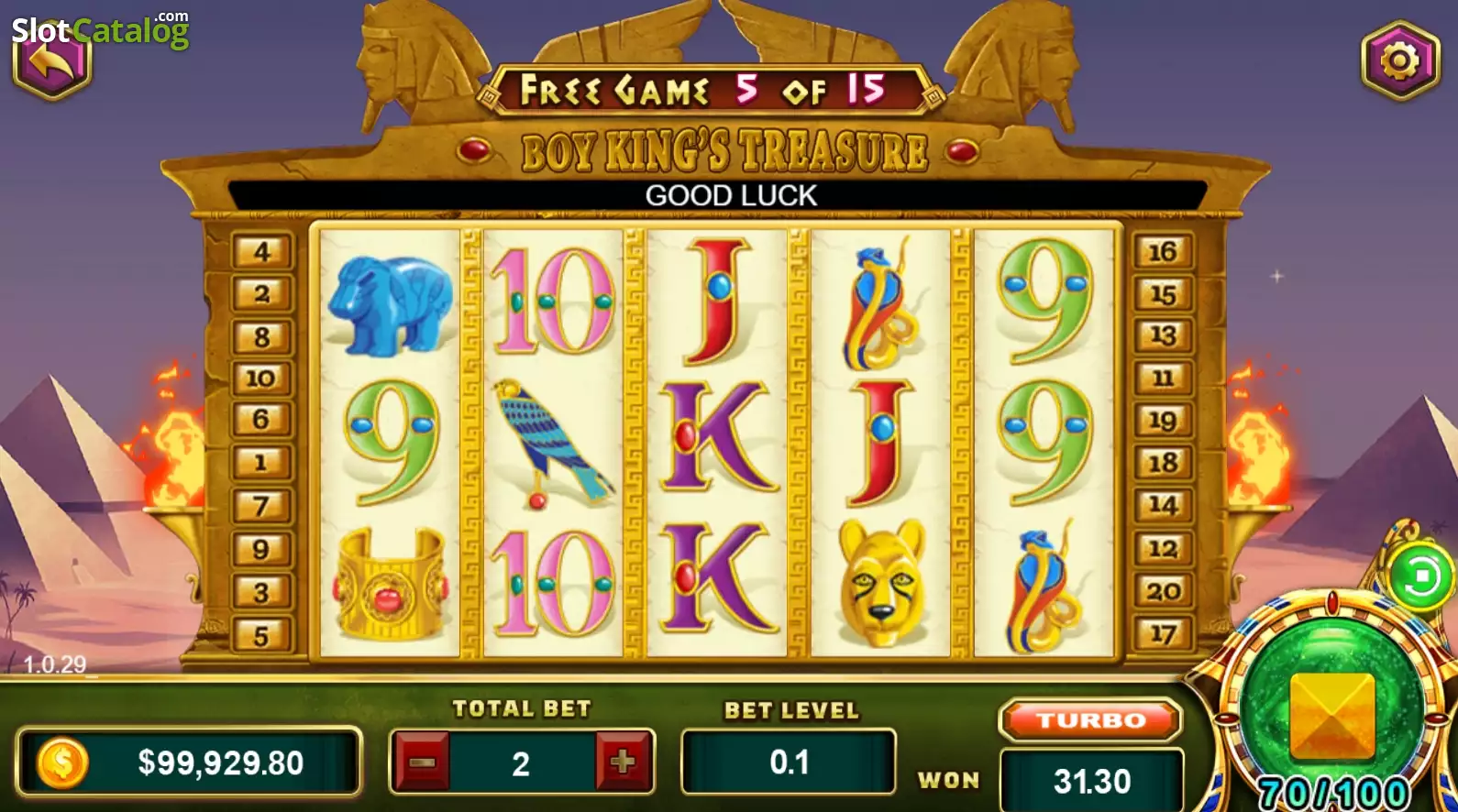Toggle the TURBO mode button
Viewport: 1458px width, 812px height.
pos(1090,719)
